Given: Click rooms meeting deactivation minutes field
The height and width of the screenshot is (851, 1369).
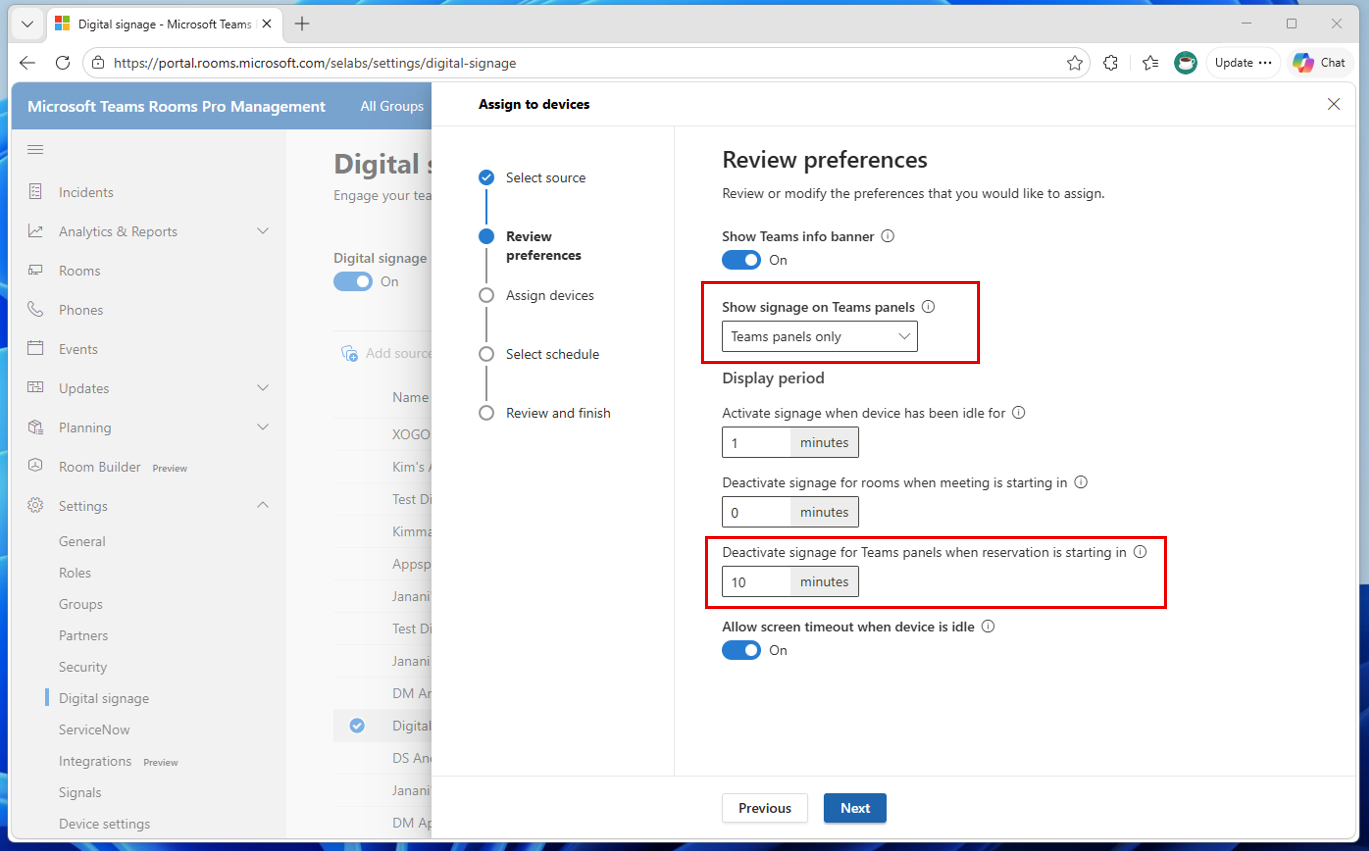Looking at the screenshot, I should [x=756, y=512].
